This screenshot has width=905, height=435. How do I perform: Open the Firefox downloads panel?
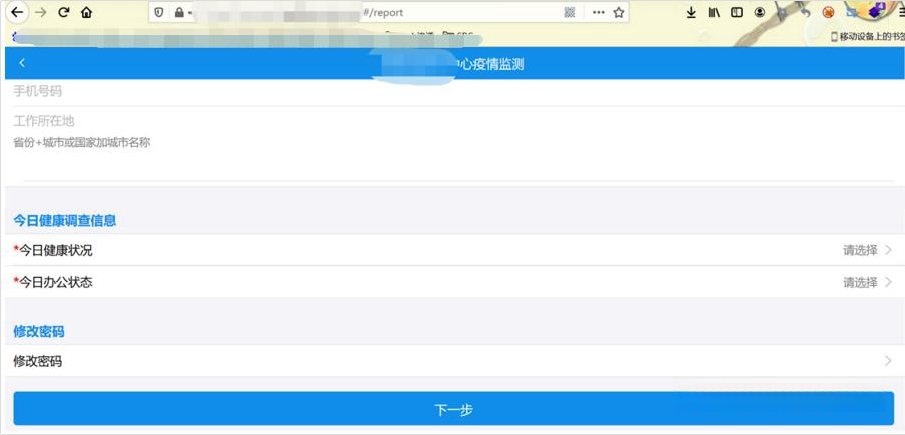691,13
